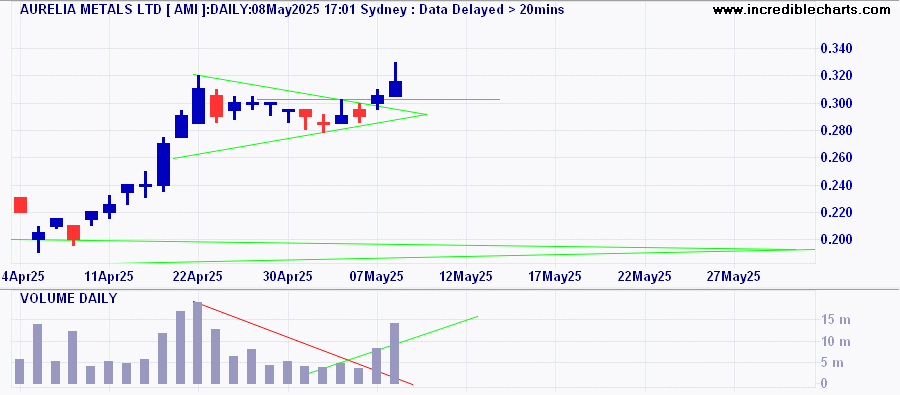Click the first red candle near 0.225

(21, 205)
